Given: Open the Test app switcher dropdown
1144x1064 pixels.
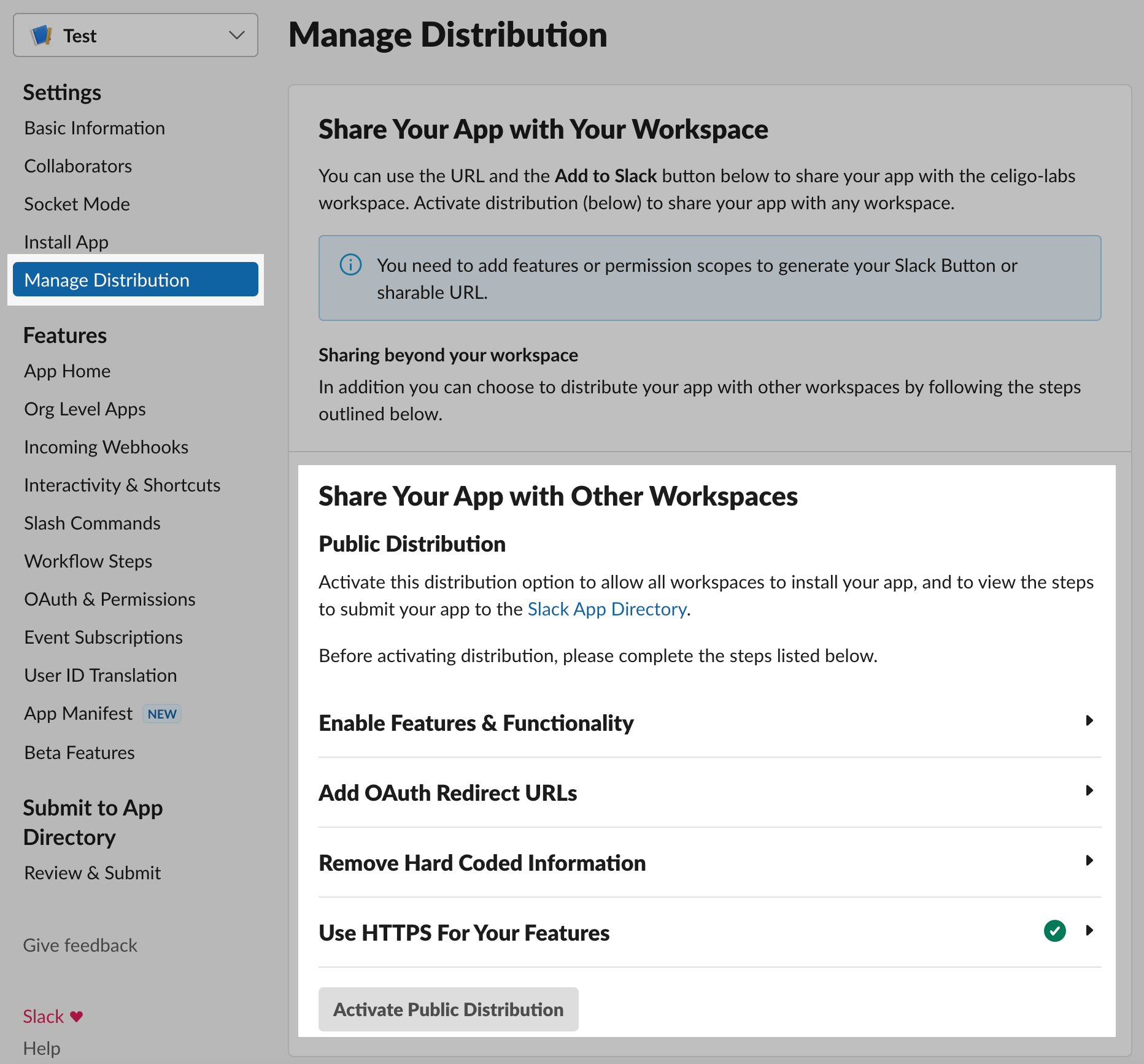Looking at the screenshot, I should [236, 35].
